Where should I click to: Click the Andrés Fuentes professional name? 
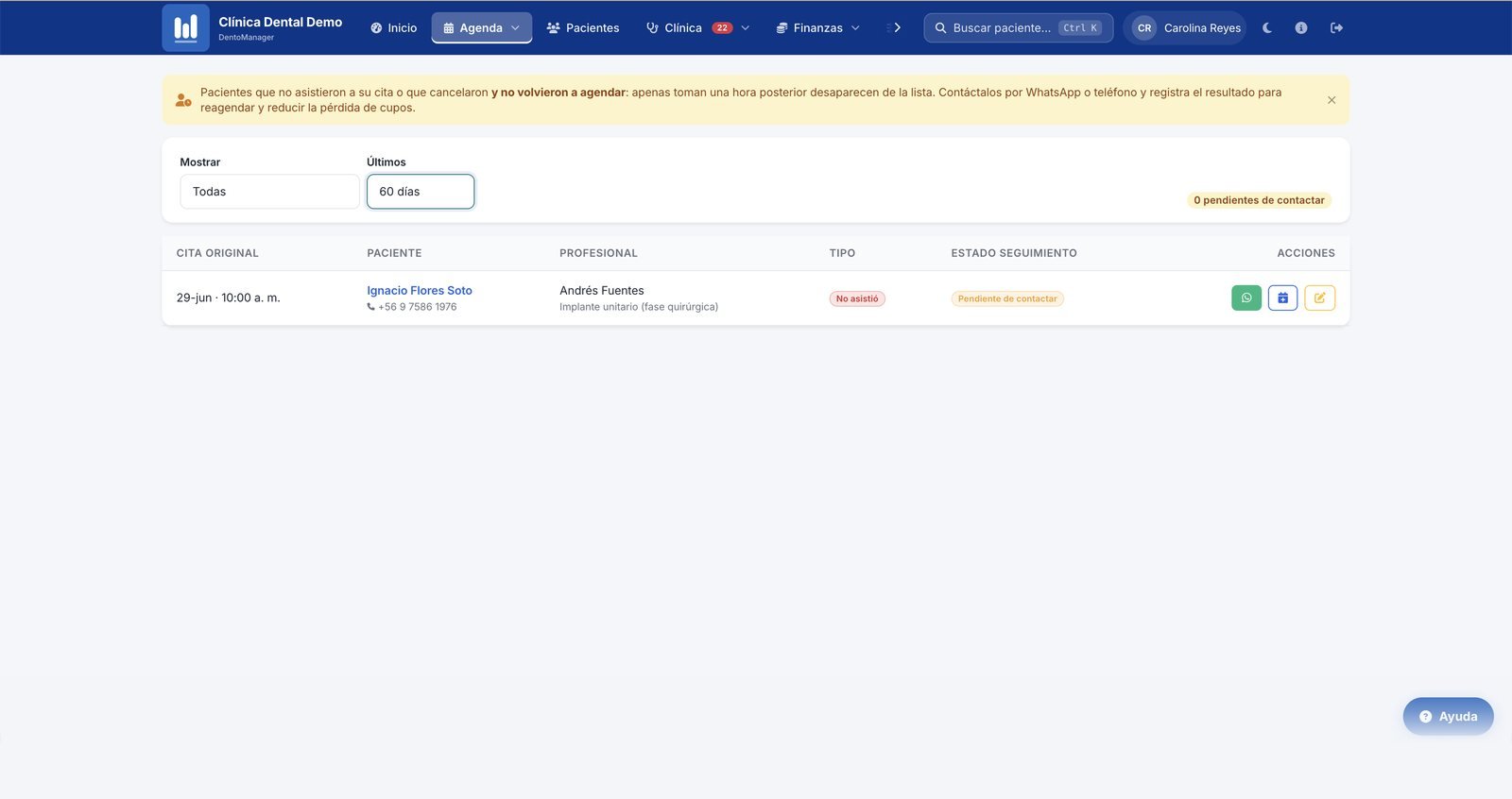[602, 291]
